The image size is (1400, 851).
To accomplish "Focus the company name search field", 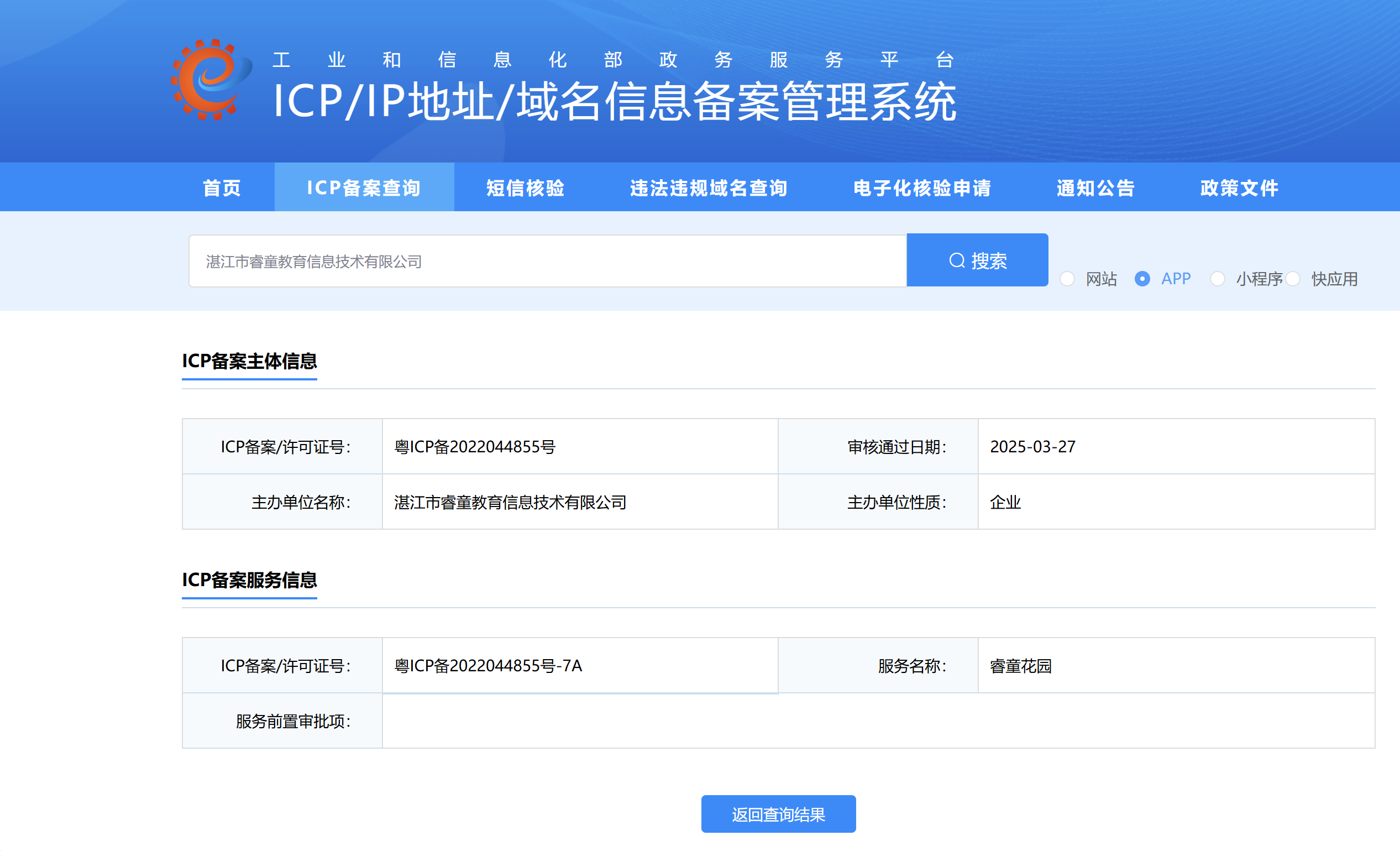I will click(547, 261).
